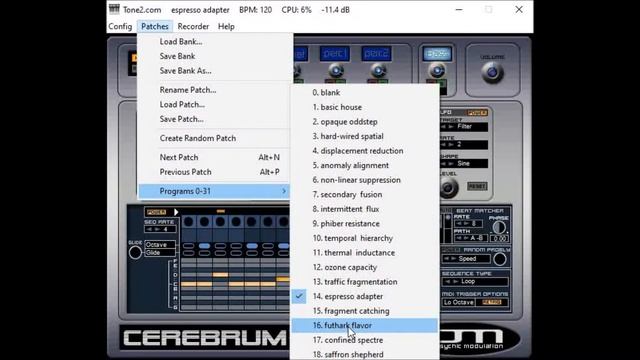Select program 16. futhark flavor

click(x=365, y=326)
